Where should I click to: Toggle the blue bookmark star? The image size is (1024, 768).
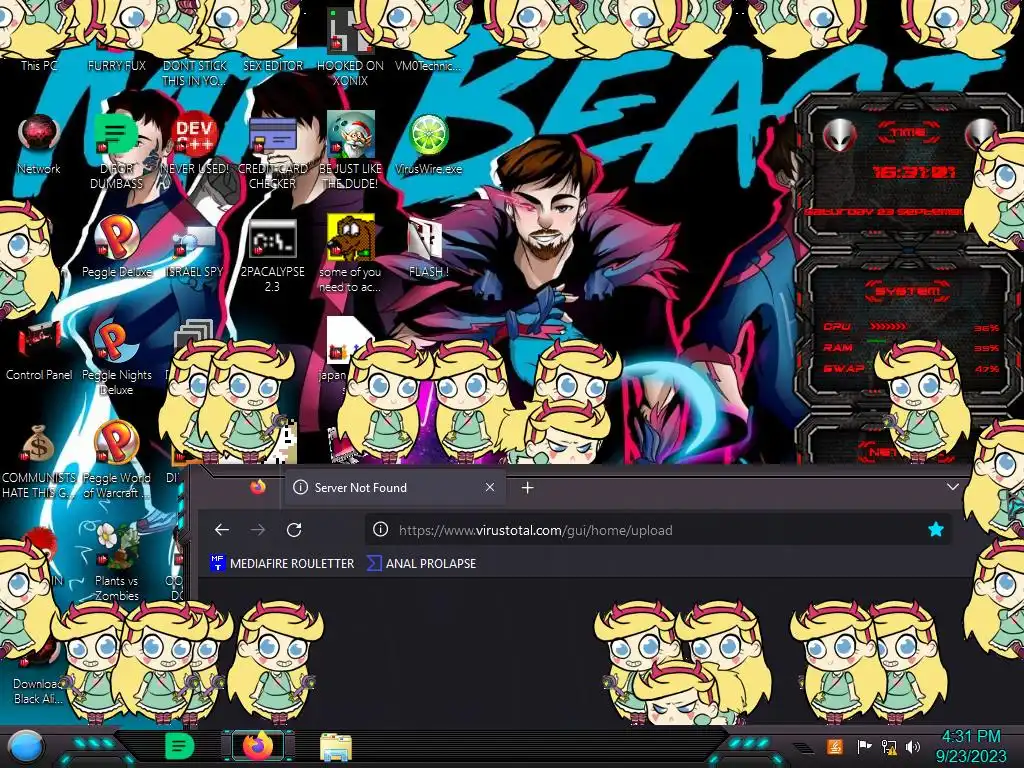(x=935, y=530)
